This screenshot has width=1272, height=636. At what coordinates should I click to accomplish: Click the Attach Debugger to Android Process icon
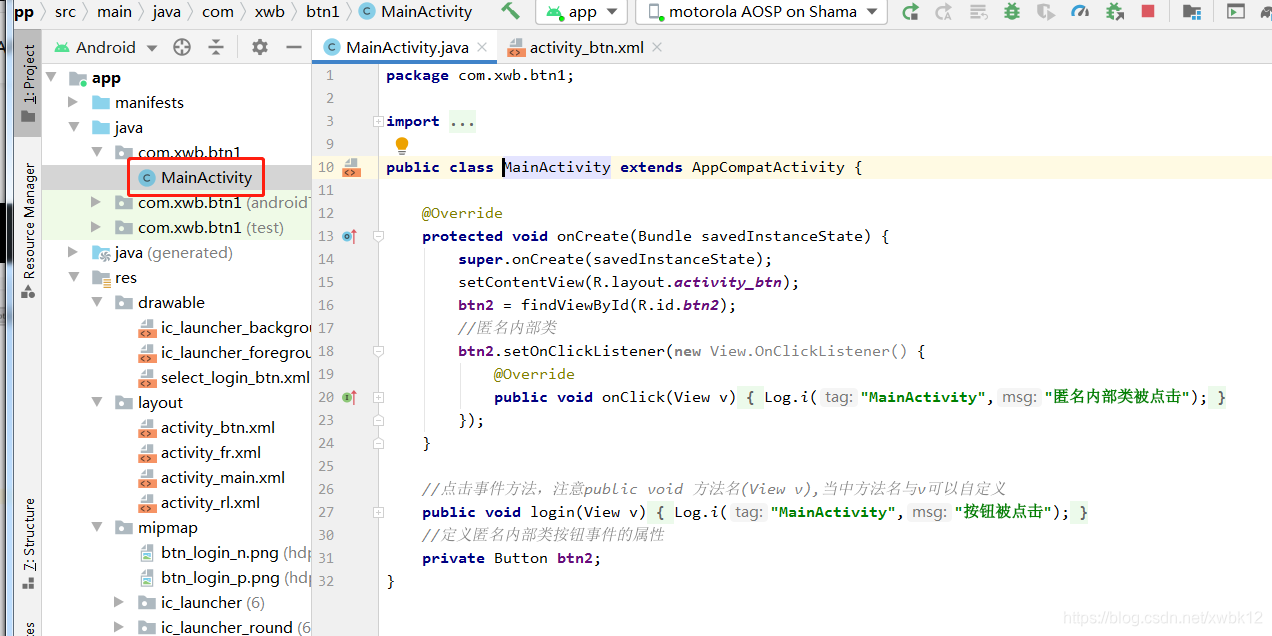click(1114, 12)
